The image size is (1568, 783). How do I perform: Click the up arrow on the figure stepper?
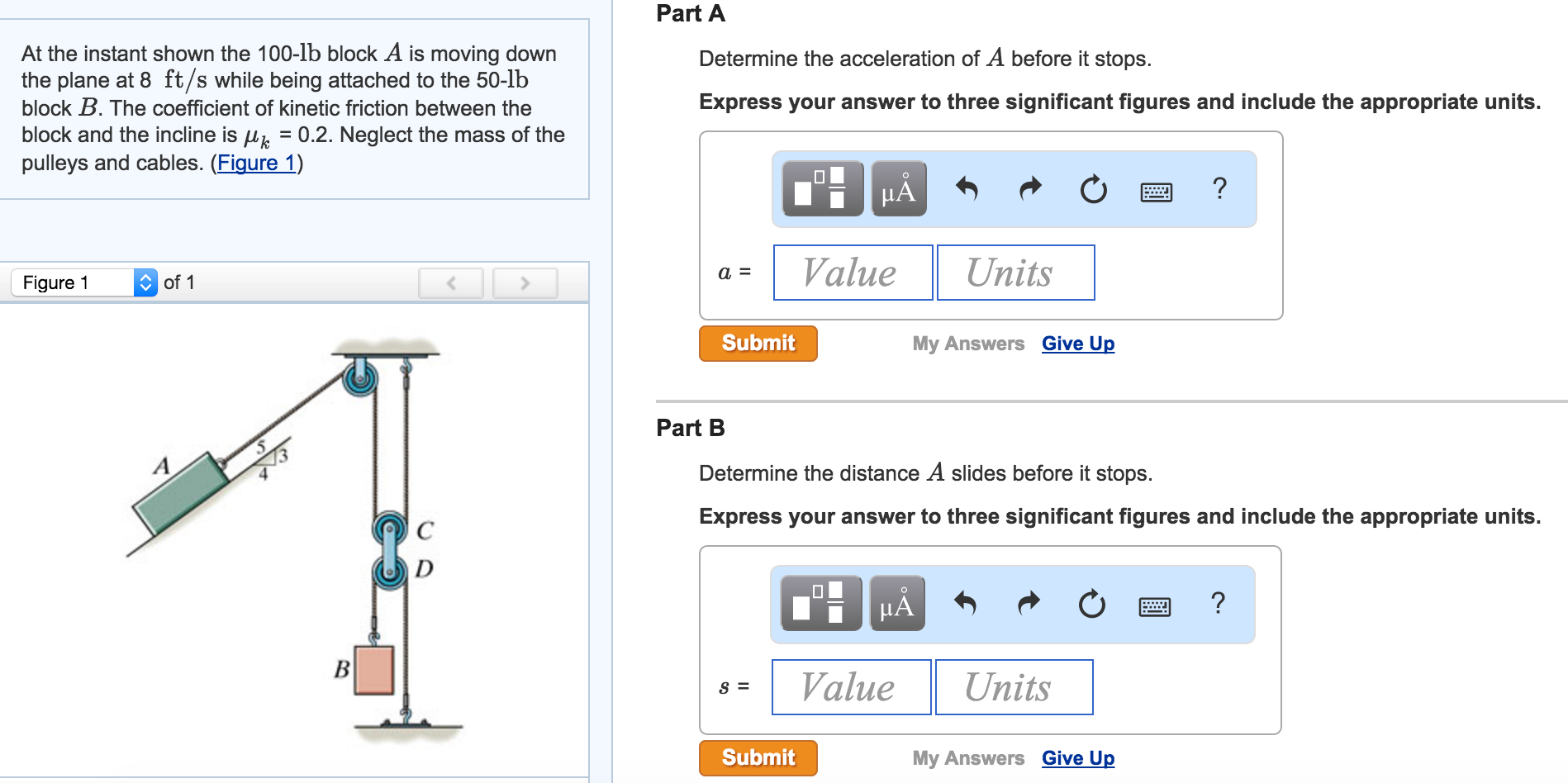(146, 277)
